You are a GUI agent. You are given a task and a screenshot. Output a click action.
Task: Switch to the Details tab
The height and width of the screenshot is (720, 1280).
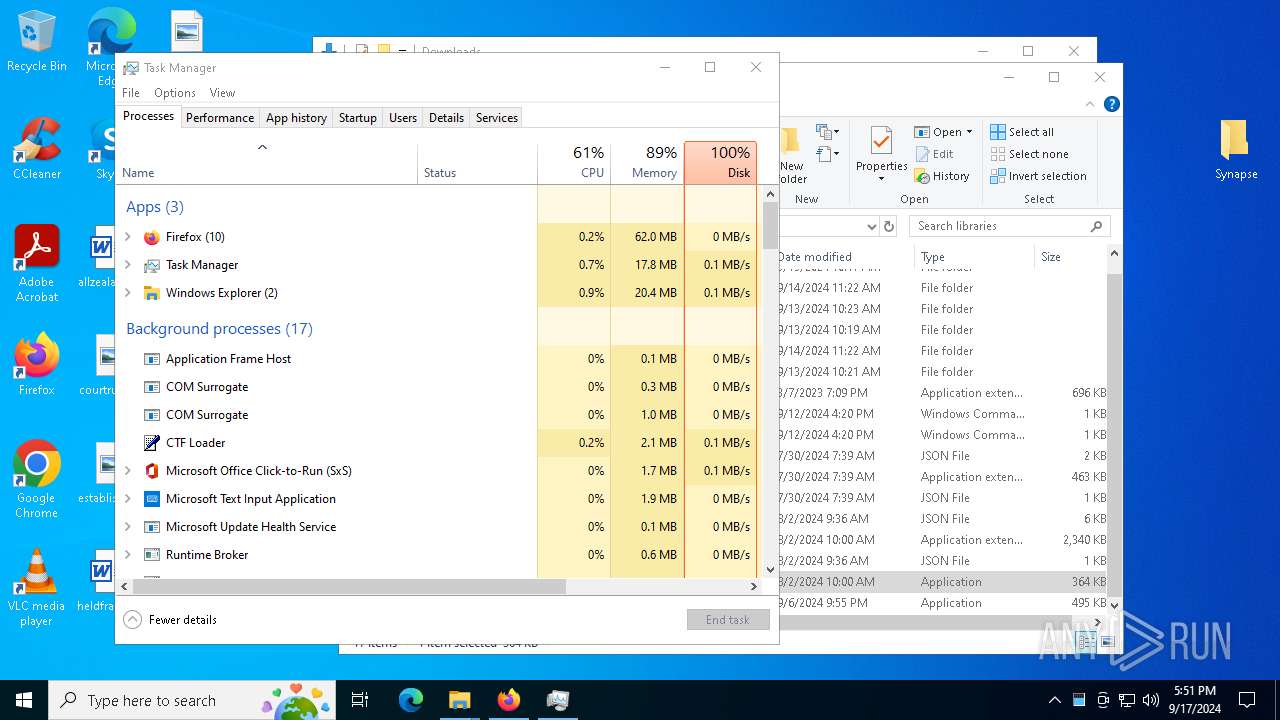(446, 118)
